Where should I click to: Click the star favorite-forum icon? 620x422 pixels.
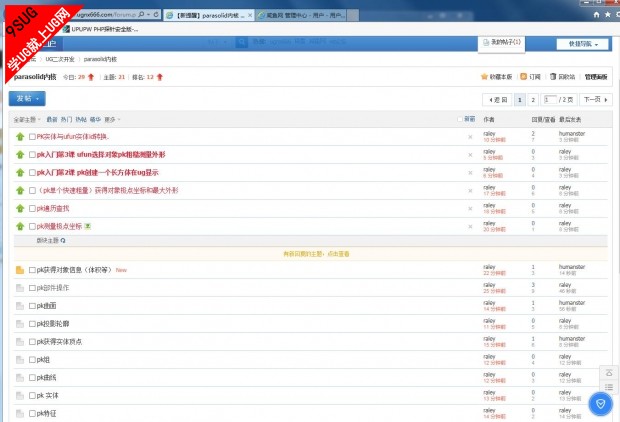click(x=484, y=76)
